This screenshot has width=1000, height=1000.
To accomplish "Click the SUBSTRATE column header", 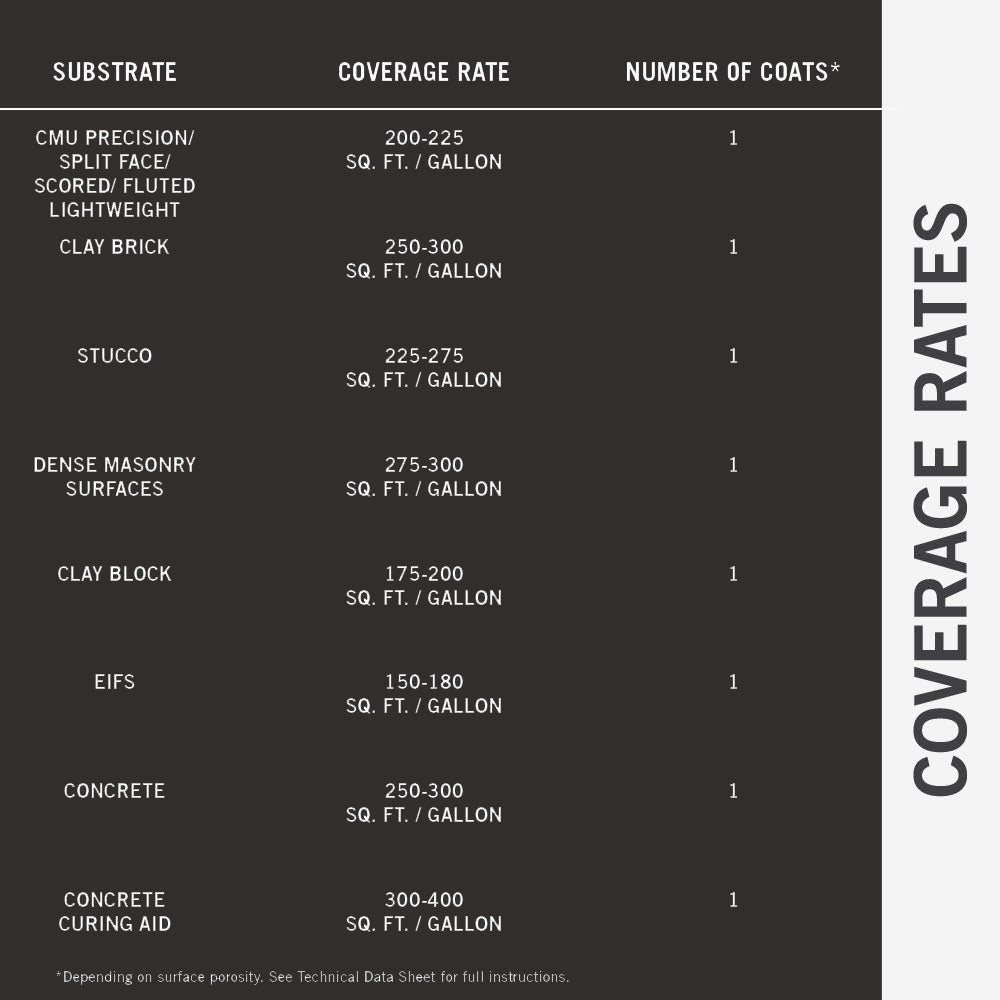I will tap(114, 72).
